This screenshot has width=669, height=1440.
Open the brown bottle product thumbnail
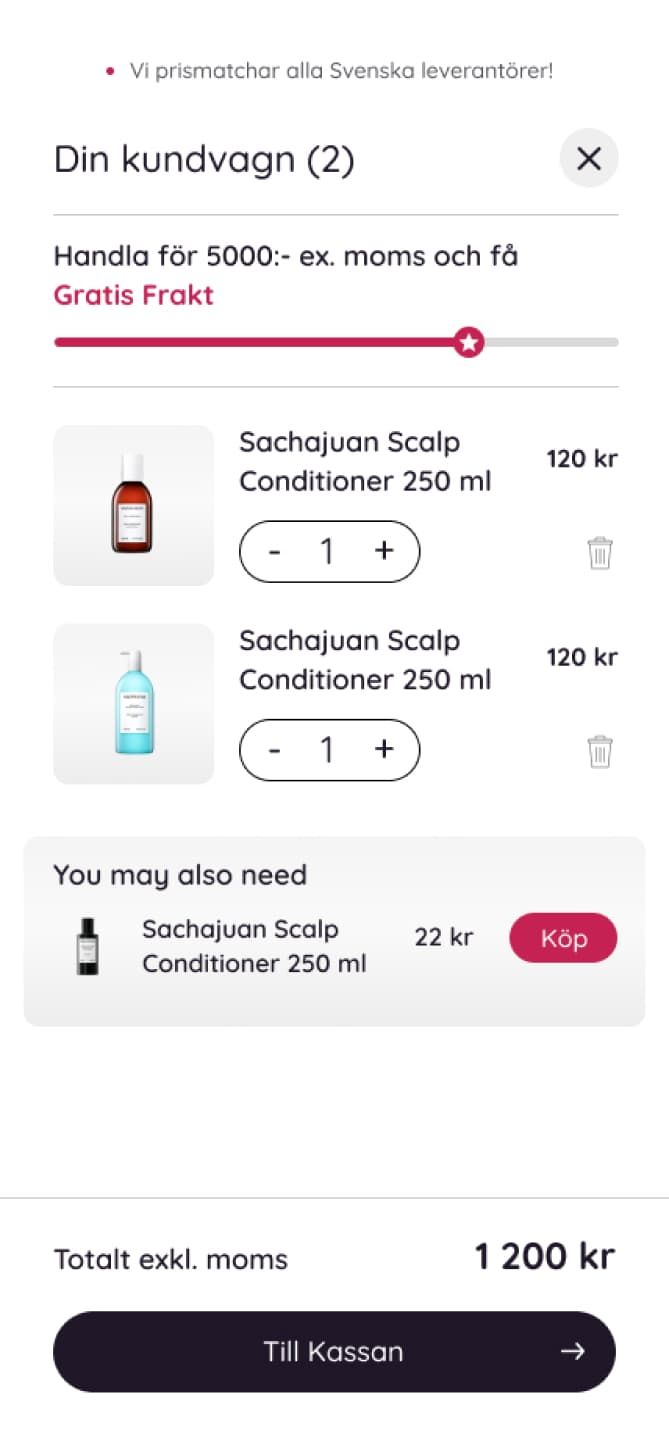click(133, 505)
